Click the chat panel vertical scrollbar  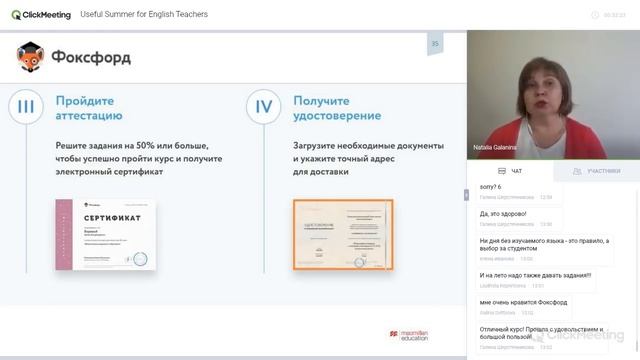pos(636,269)
